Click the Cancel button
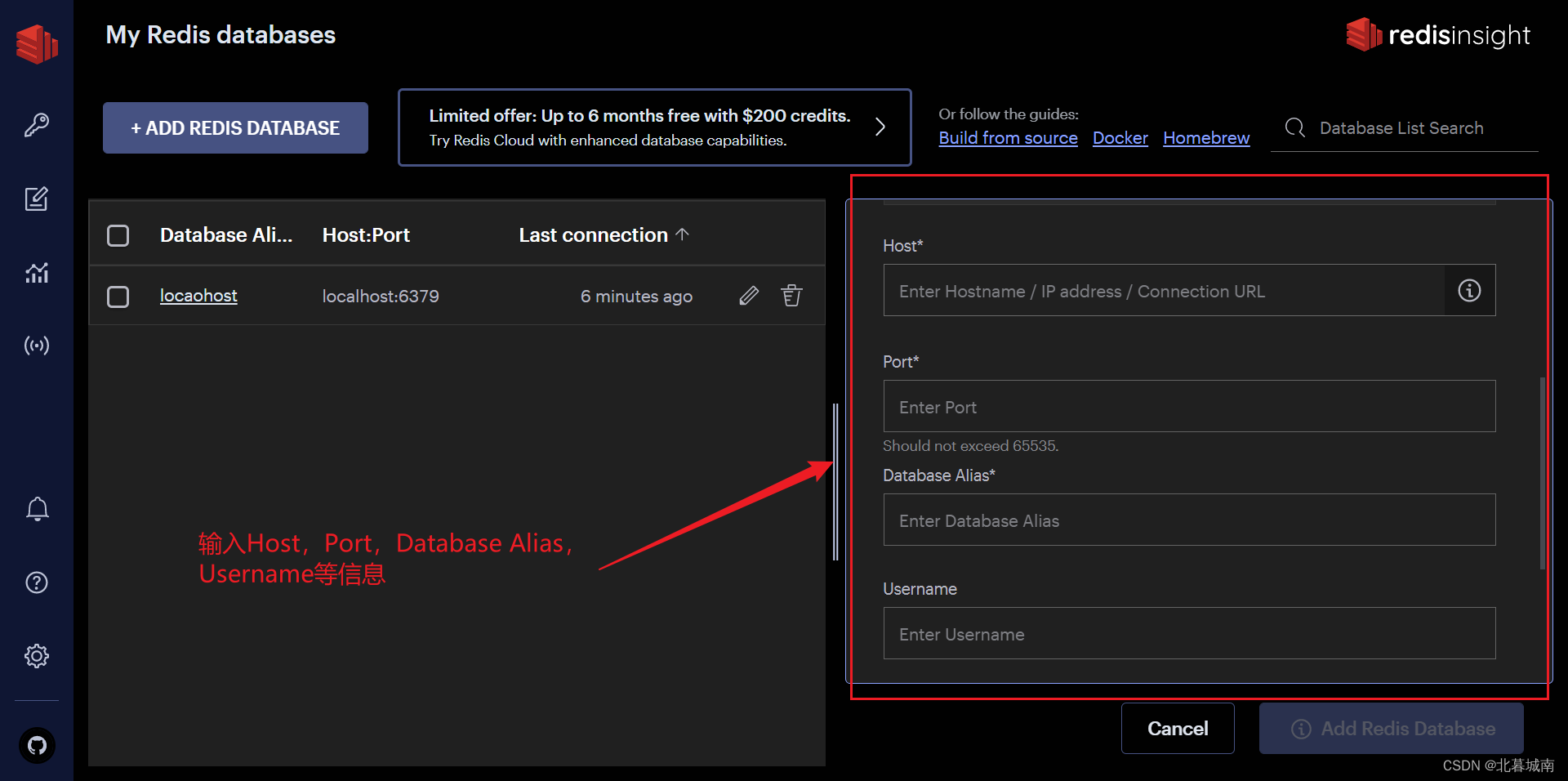The width and height of the screenshot is (1568, 781). coord(1178,728)
